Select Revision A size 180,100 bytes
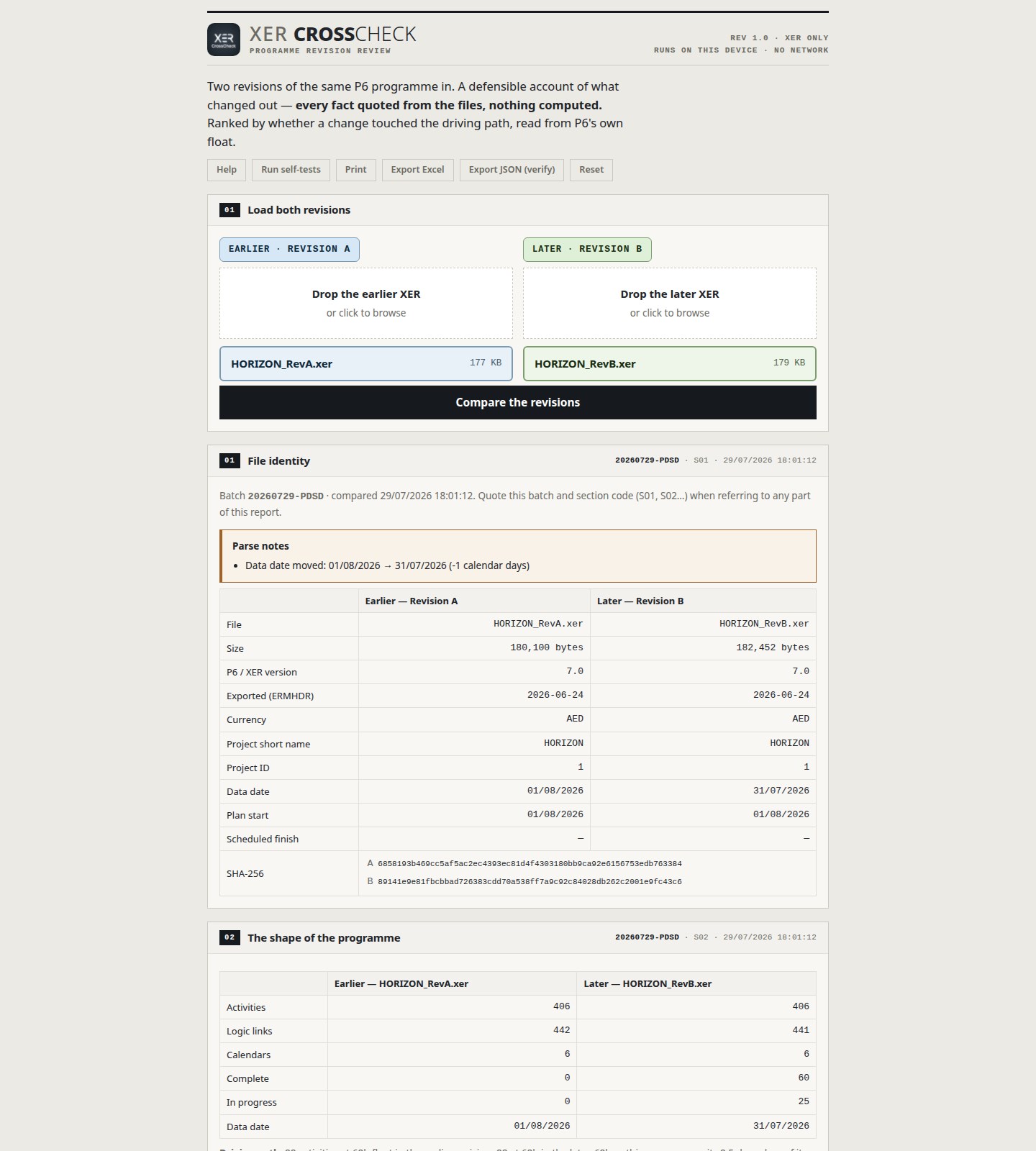The height and width of the screenshot is (1151, 1036). pyautogui.click(x=547, y=647)
